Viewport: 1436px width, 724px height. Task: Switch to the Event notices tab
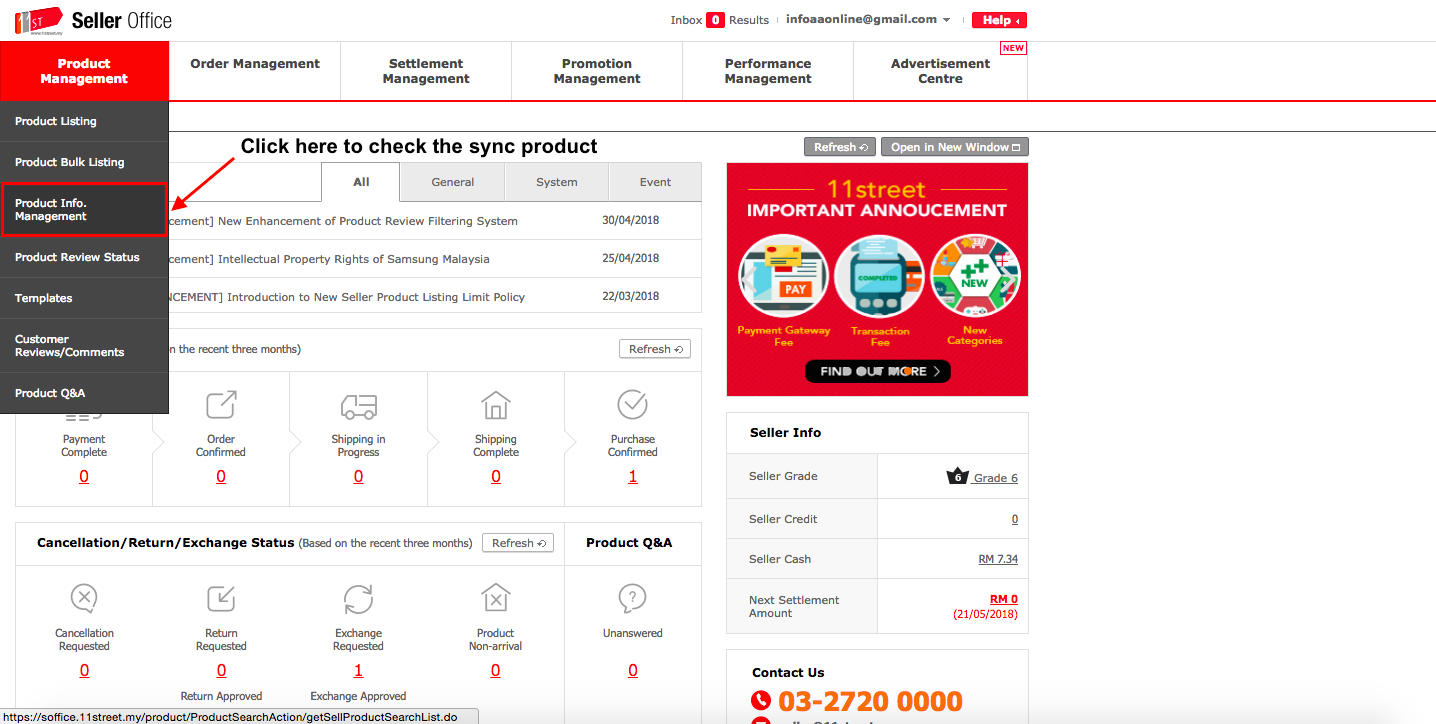tap(655, 182)
